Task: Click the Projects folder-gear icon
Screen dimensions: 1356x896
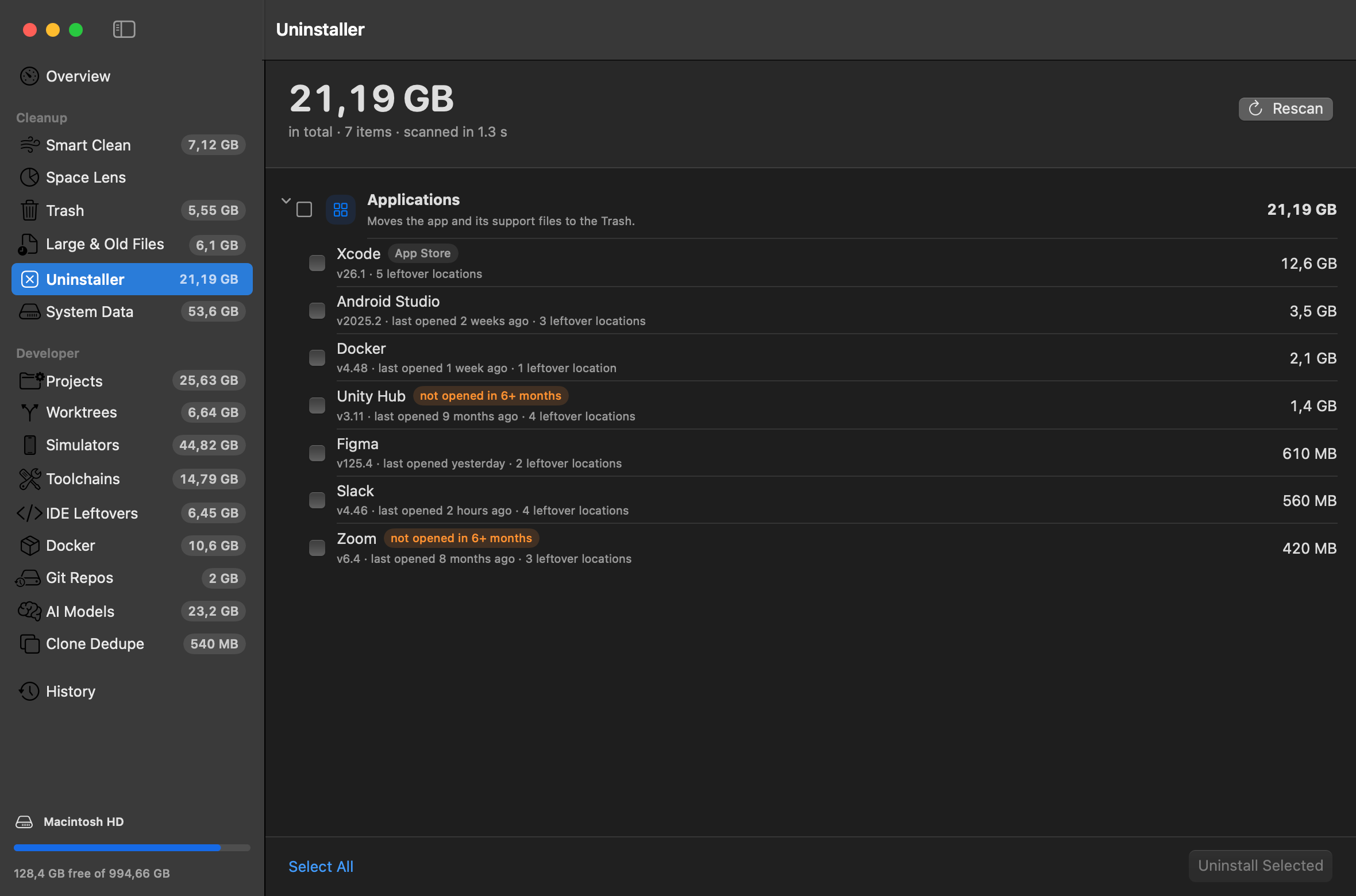Action: pos(31,380)
